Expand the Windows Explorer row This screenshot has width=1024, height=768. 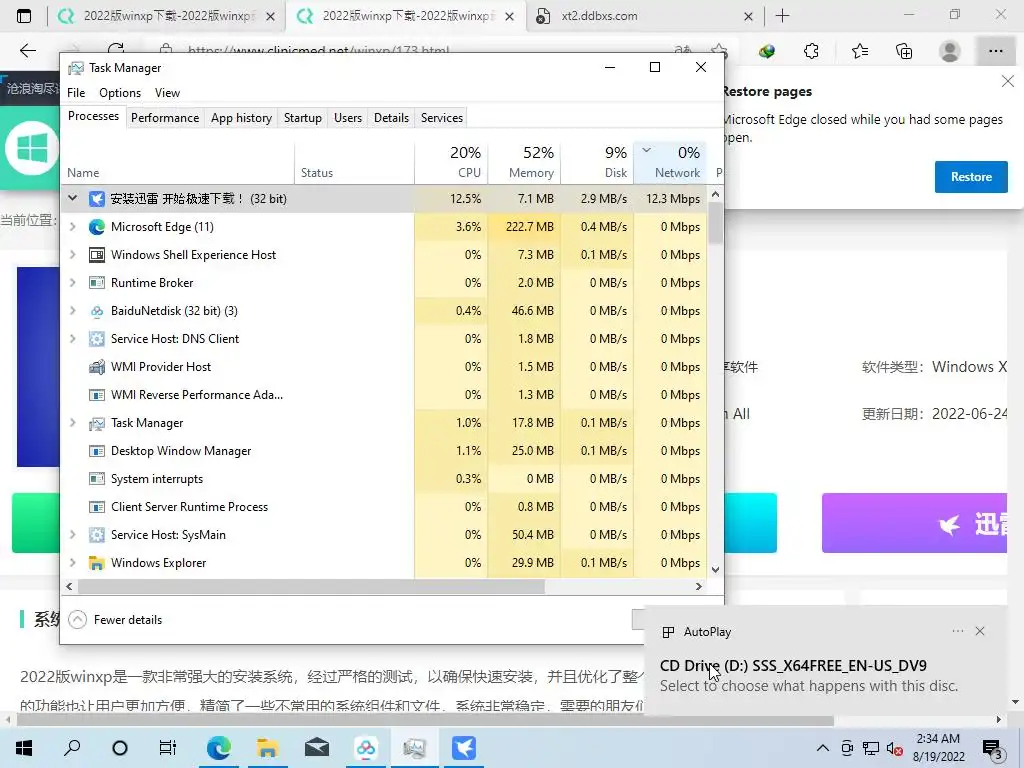[72, 563]
